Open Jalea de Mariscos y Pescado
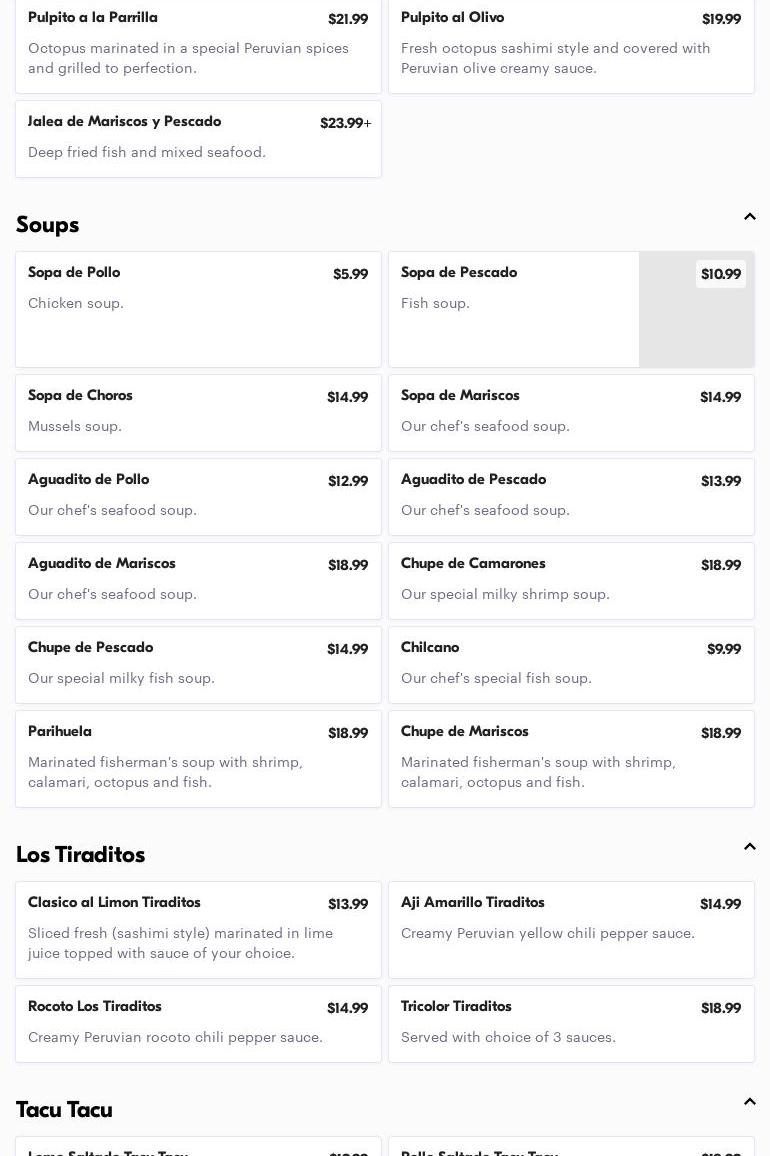The image size is (770, 1156). (198, 138)
